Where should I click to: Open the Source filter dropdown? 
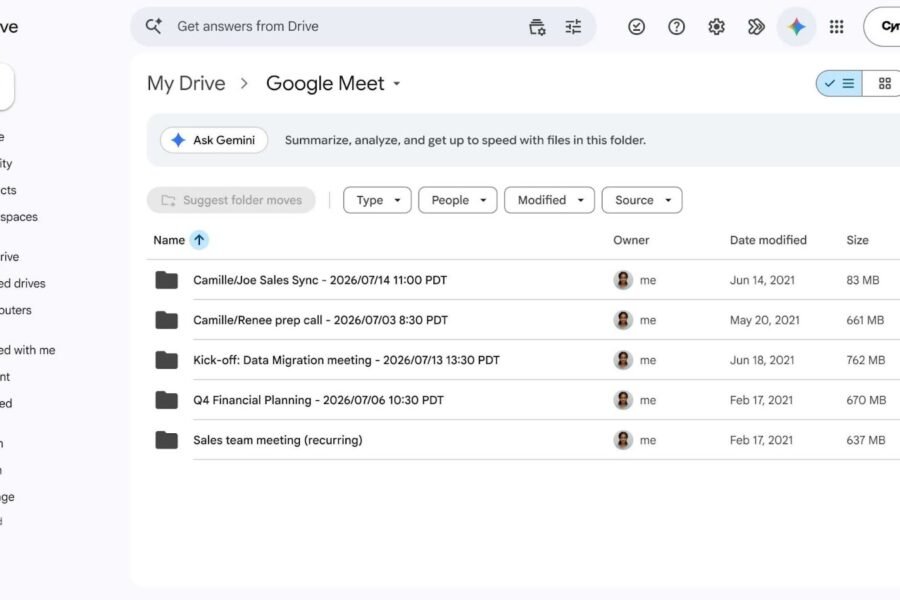(x=642, y=200)
